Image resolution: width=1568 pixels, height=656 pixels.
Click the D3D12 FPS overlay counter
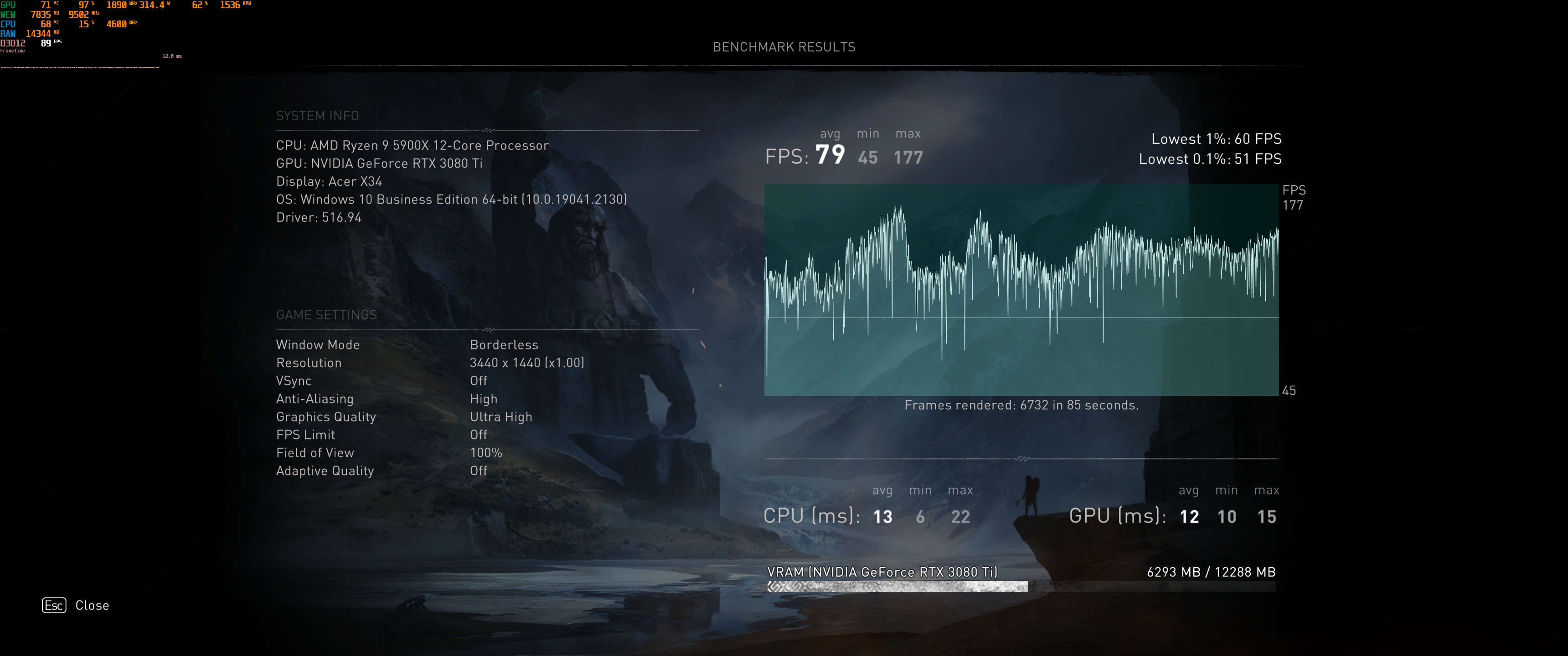[x=46, y=43]
